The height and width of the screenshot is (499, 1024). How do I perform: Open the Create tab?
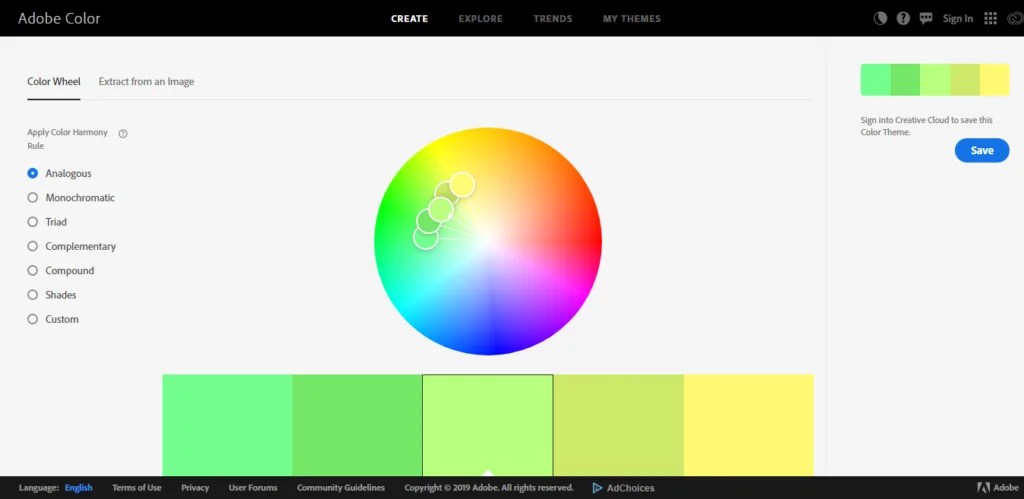point(409,18)
